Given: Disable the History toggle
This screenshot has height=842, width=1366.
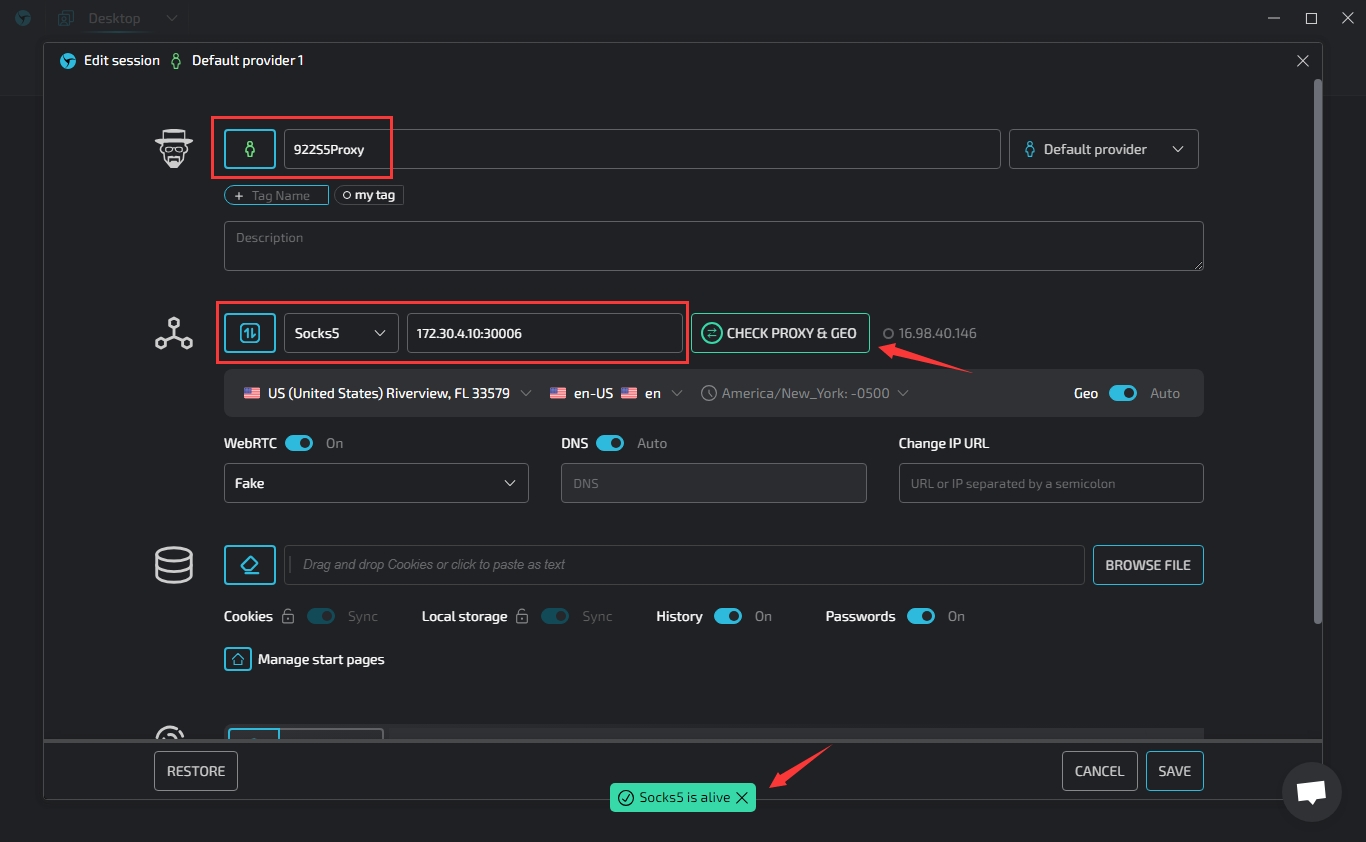Looking at the screenshot, I should pyautogui.click(x=727, y=616).
